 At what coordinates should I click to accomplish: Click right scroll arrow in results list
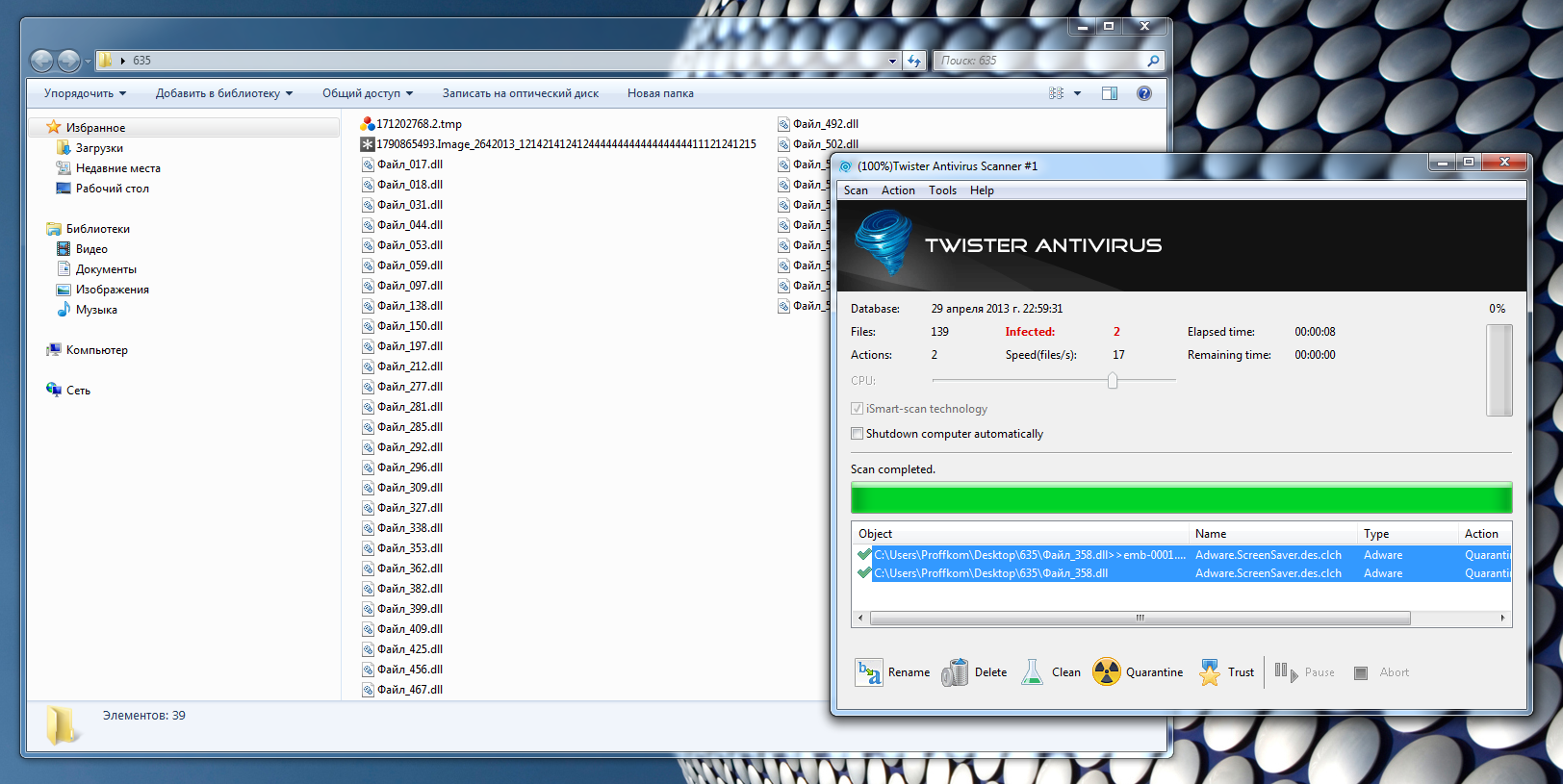coord(1502,618)
